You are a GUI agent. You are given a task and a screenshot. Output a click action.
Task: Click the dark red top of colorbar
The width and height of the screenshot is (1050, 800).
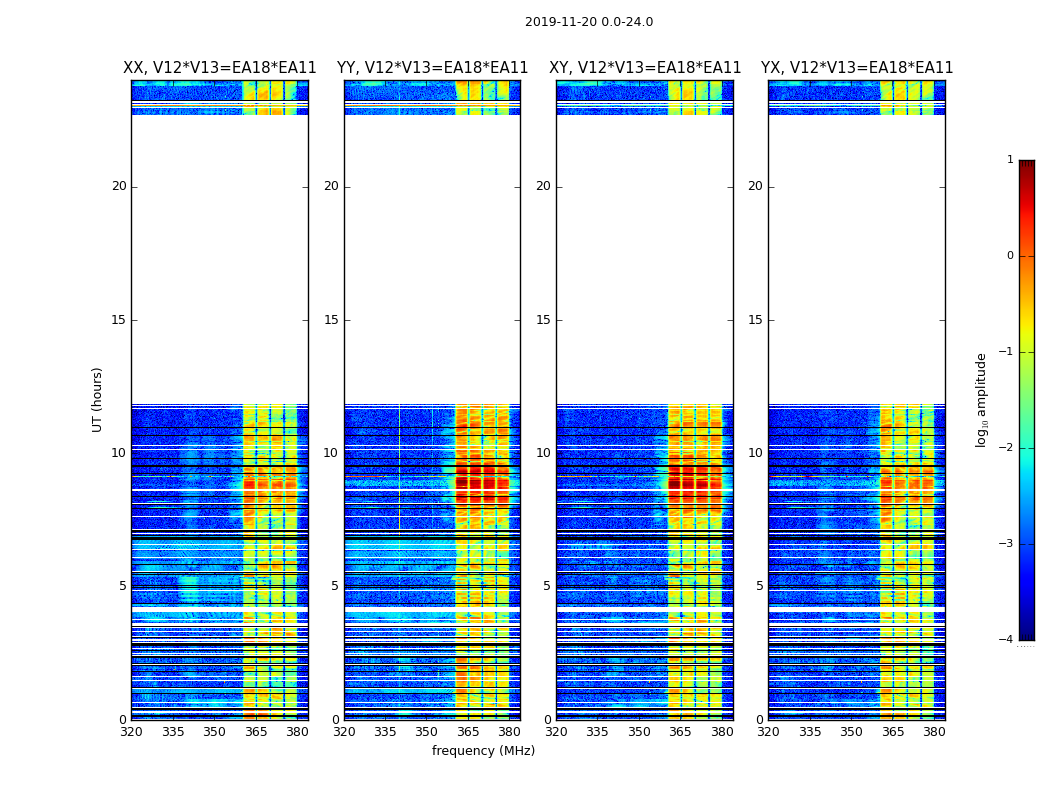tap(1027, 165)
